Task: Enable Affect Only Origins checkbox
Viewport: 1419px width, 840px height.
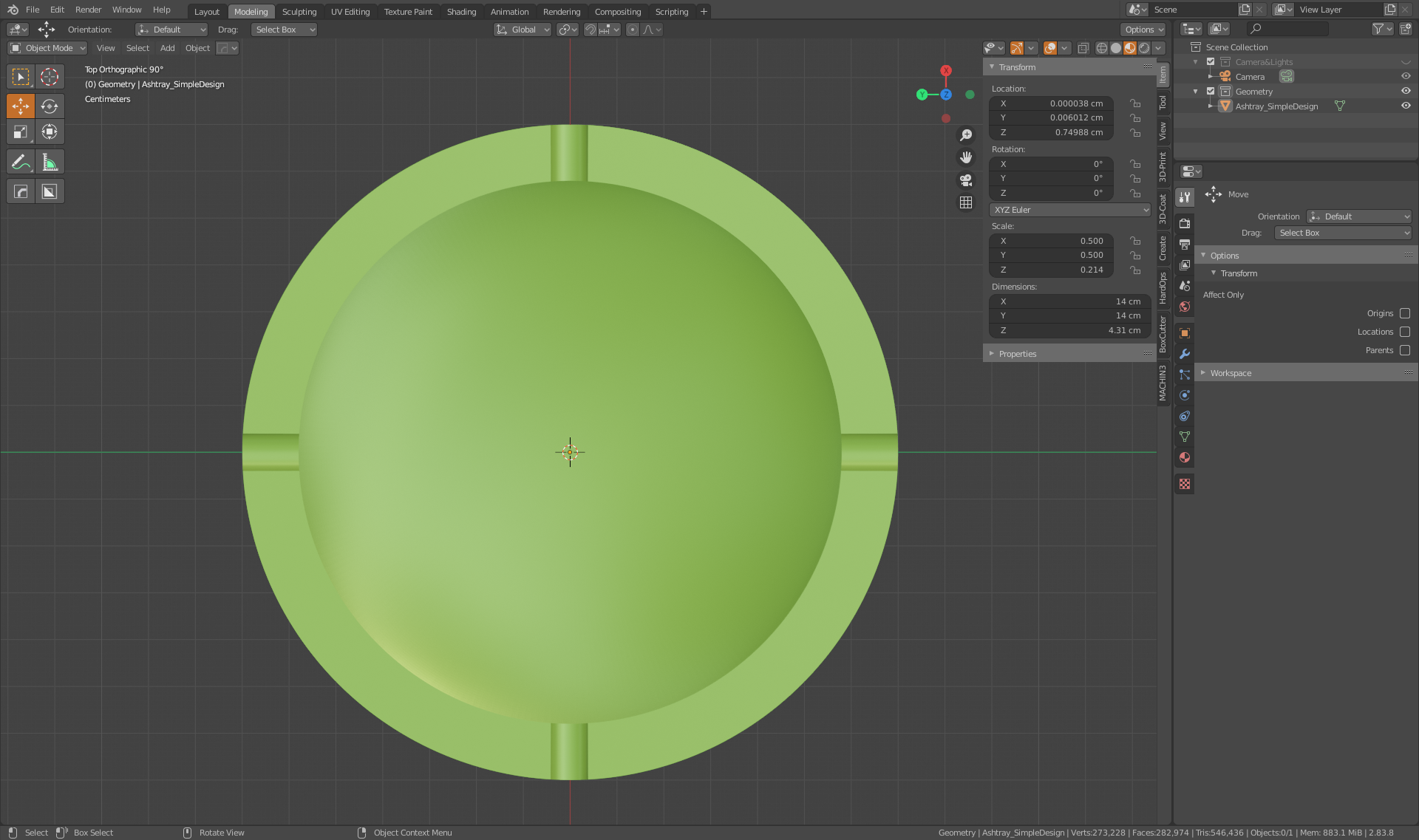Action: [1404, 313]
